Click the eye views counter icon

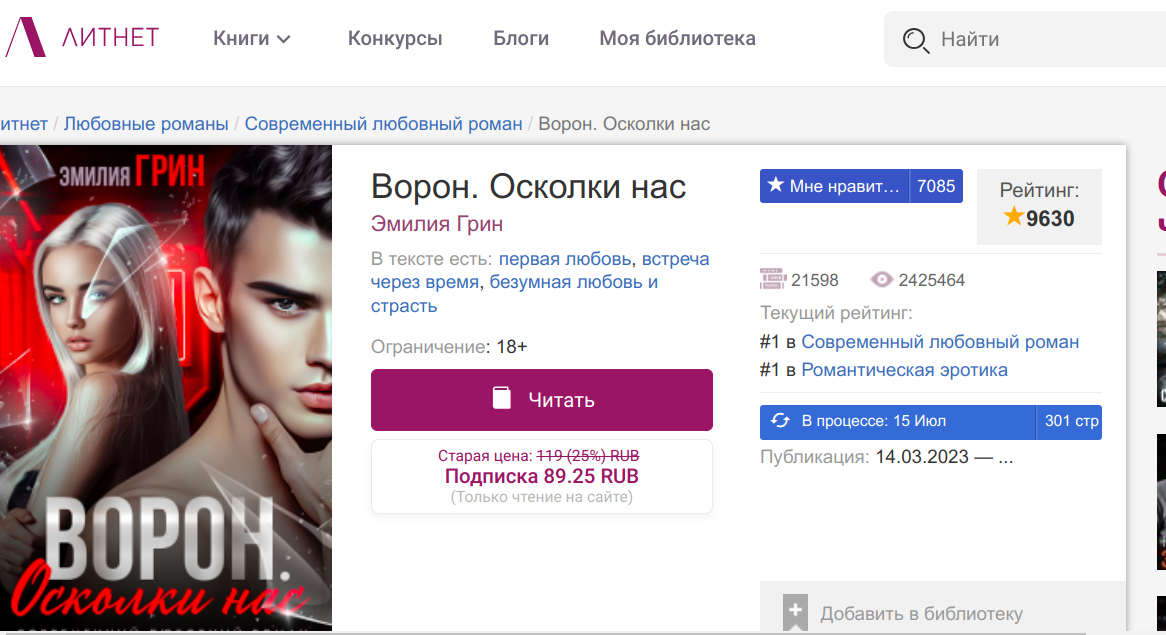881,280
